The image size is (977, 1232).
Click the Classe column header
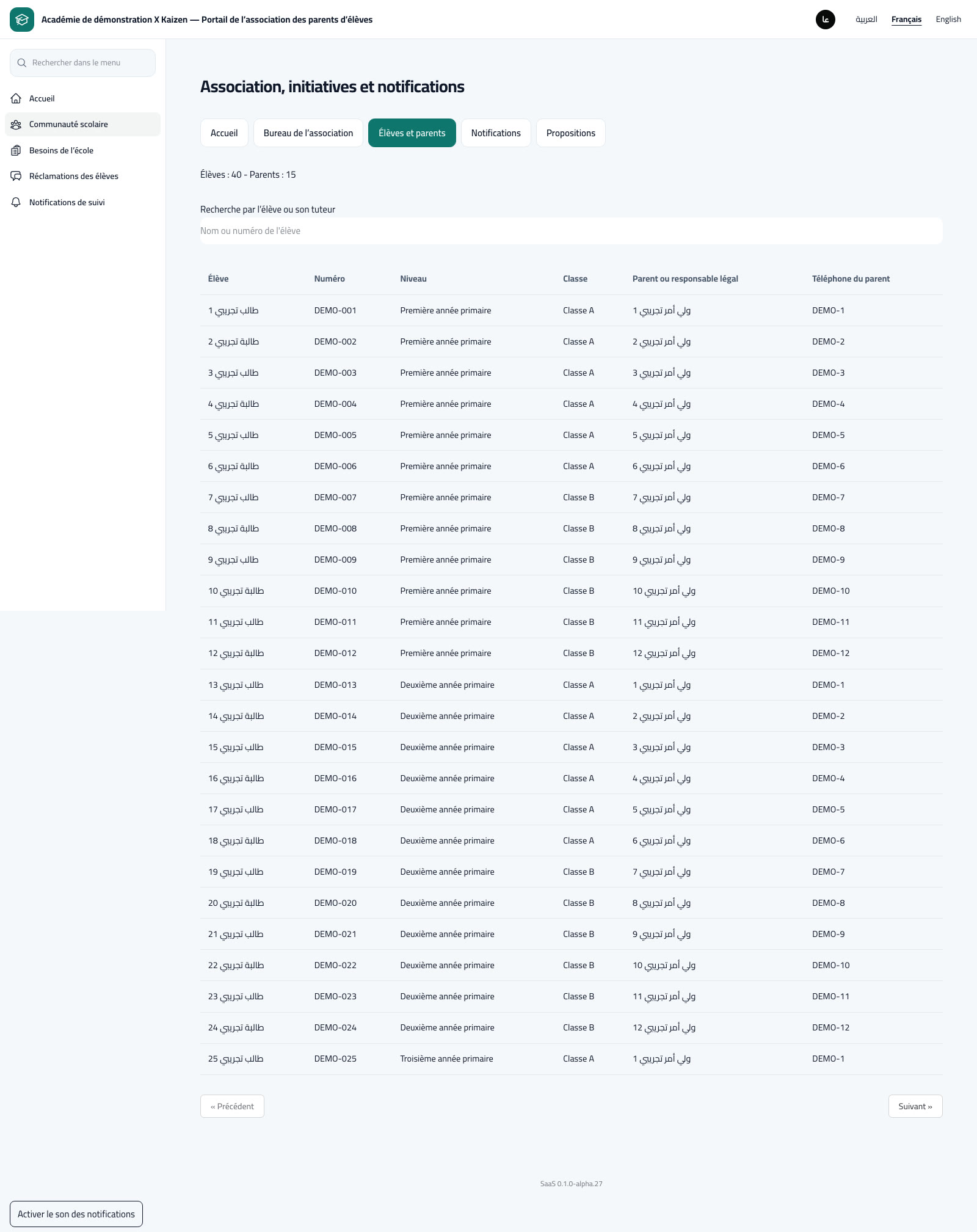tap(575, 279)
